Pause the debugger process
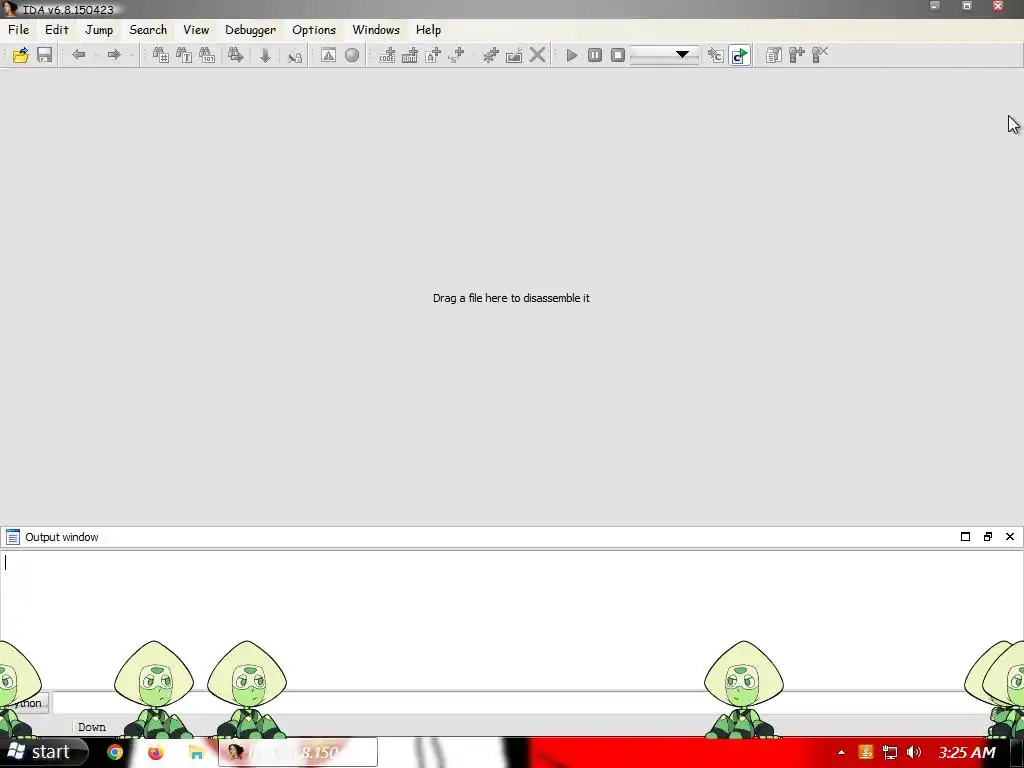Image resolution: width=1024 pixels, height=768 pixels. point(594,56)
